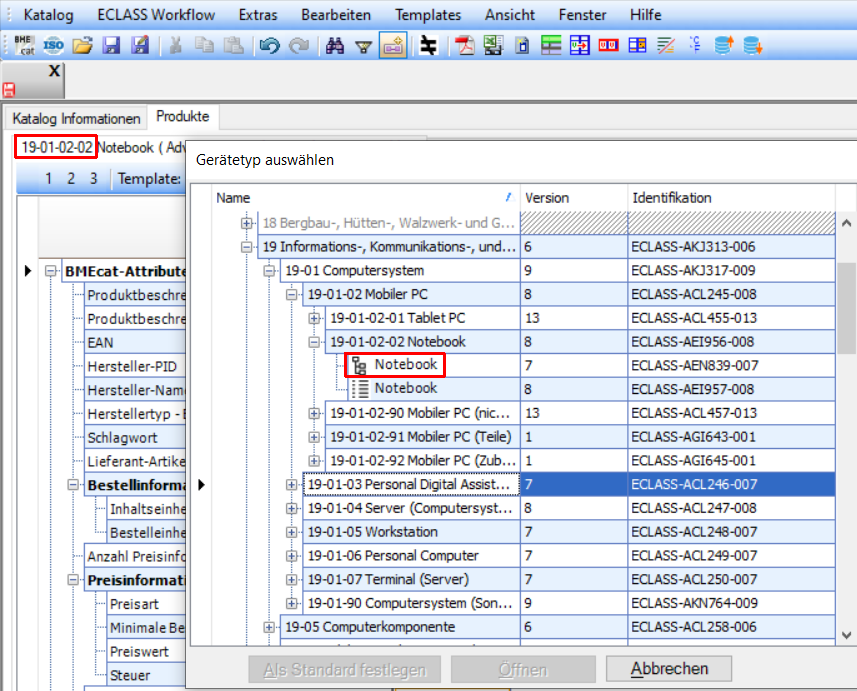Click the PDF export icon
Screen dimensions: 857x691
point(465,46)
